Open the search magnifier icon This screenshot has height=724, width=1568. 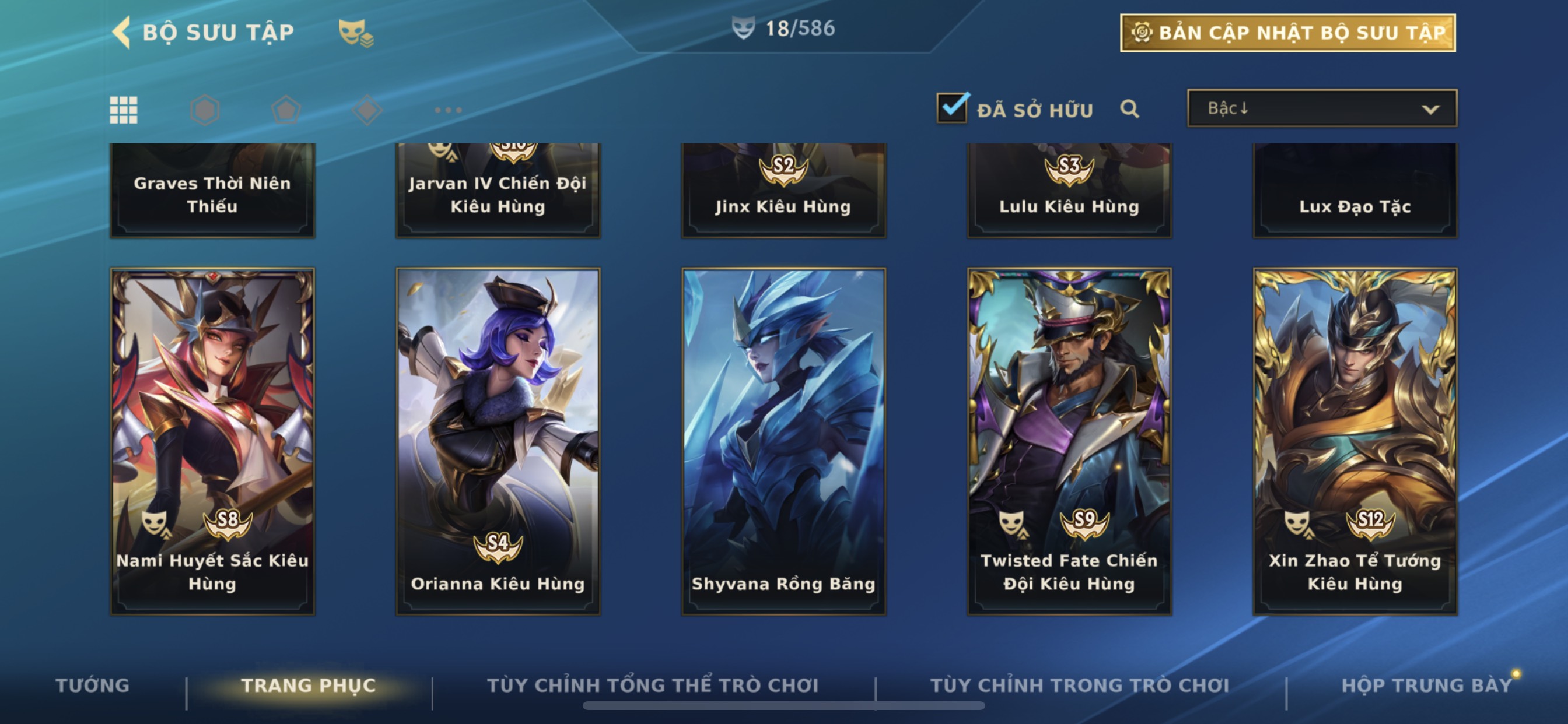tap(1129, 109)
